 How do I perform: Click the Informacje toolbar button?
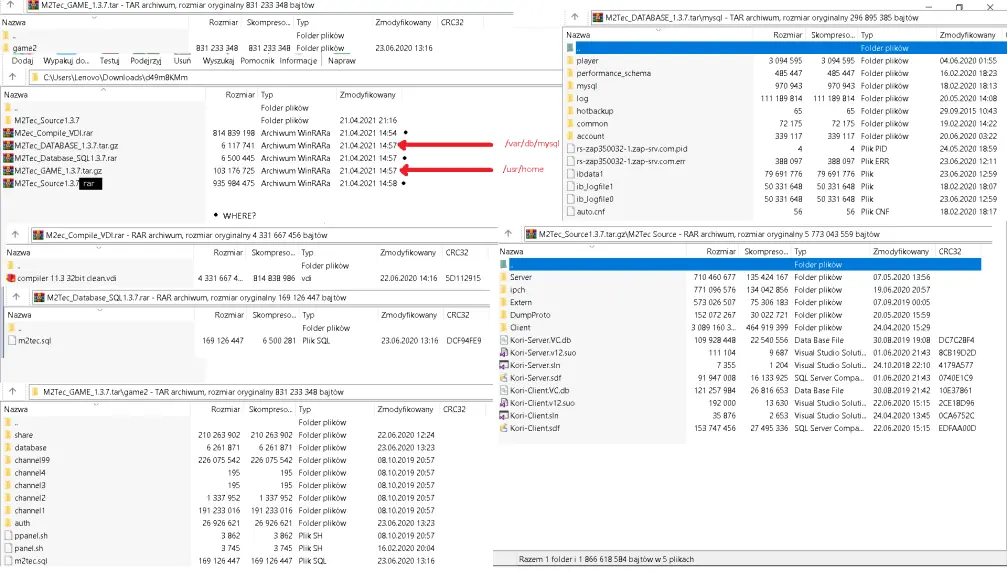click(298, 61)
